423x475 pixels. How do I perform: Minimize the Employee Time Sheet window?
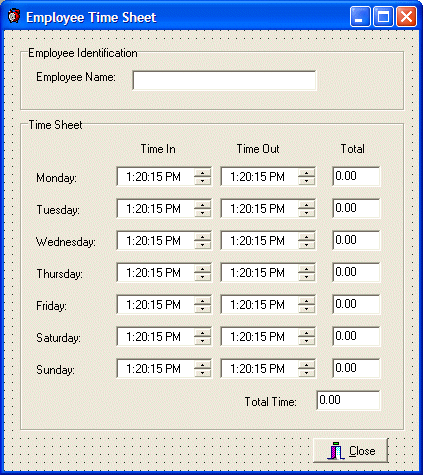(x=360, y=16)
